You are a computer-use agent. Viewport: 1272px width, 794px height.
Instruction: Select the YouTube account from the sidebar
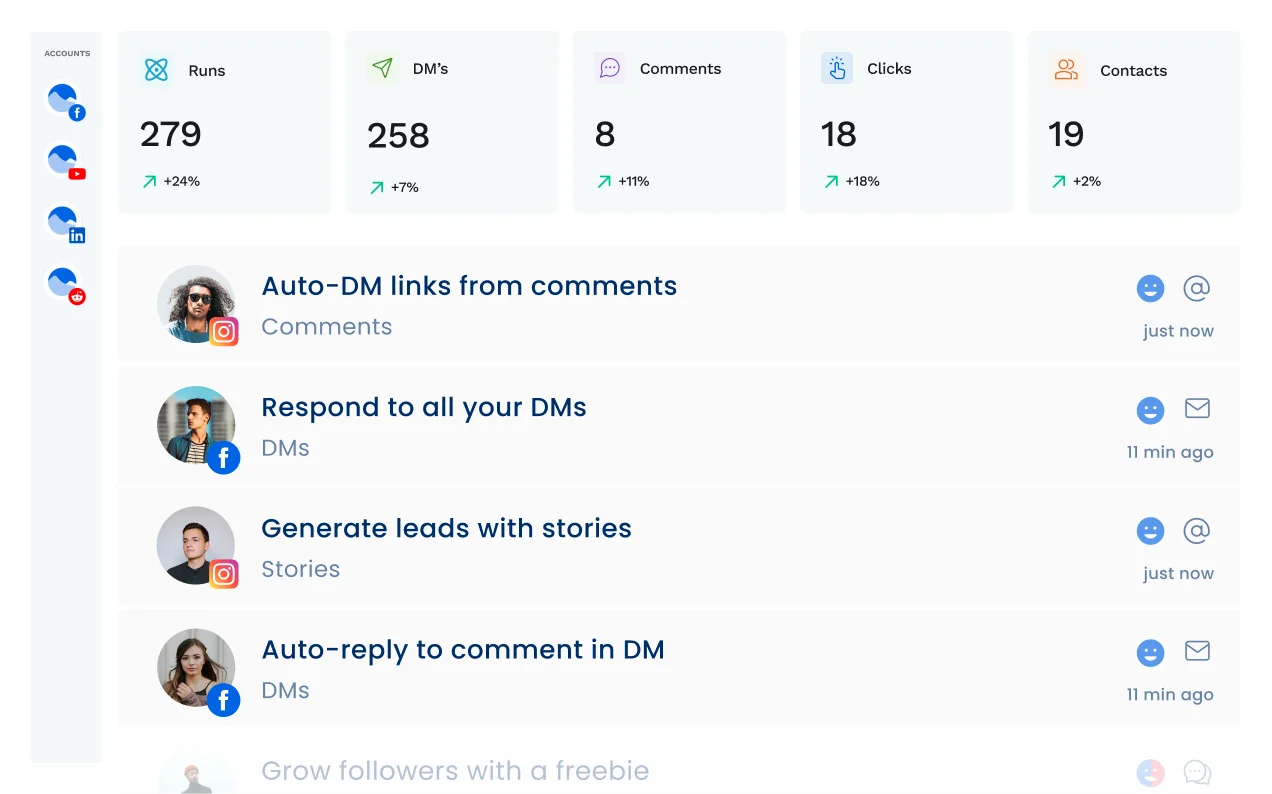[x=63, y=161]
